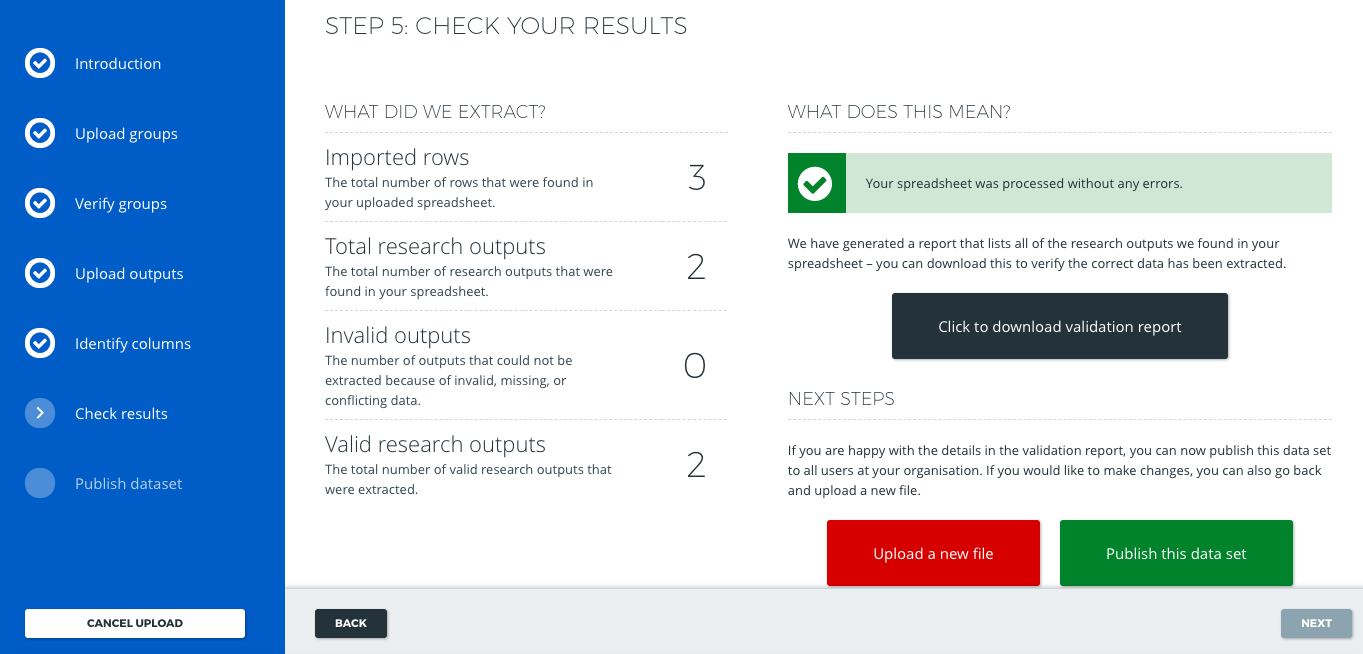Click the Next button

(x=1316, y=623)
